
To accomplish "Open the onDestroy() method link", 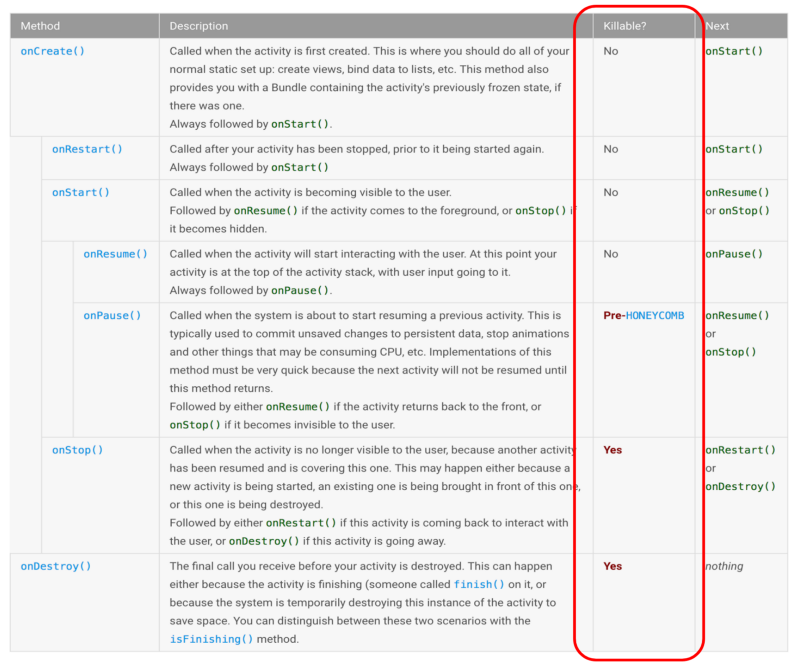I will 56,566.
